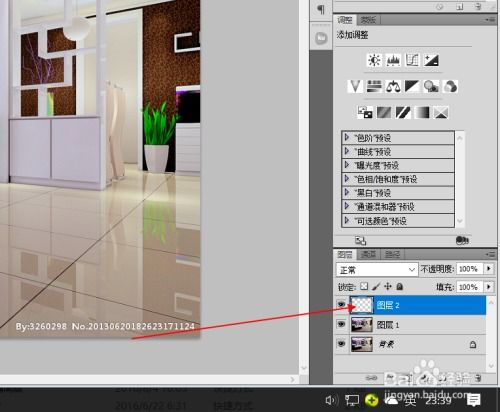This screenshot has width=500, height=412.
Task: Open the Layers panel flyout menu
Action: (x=490, y=254)
